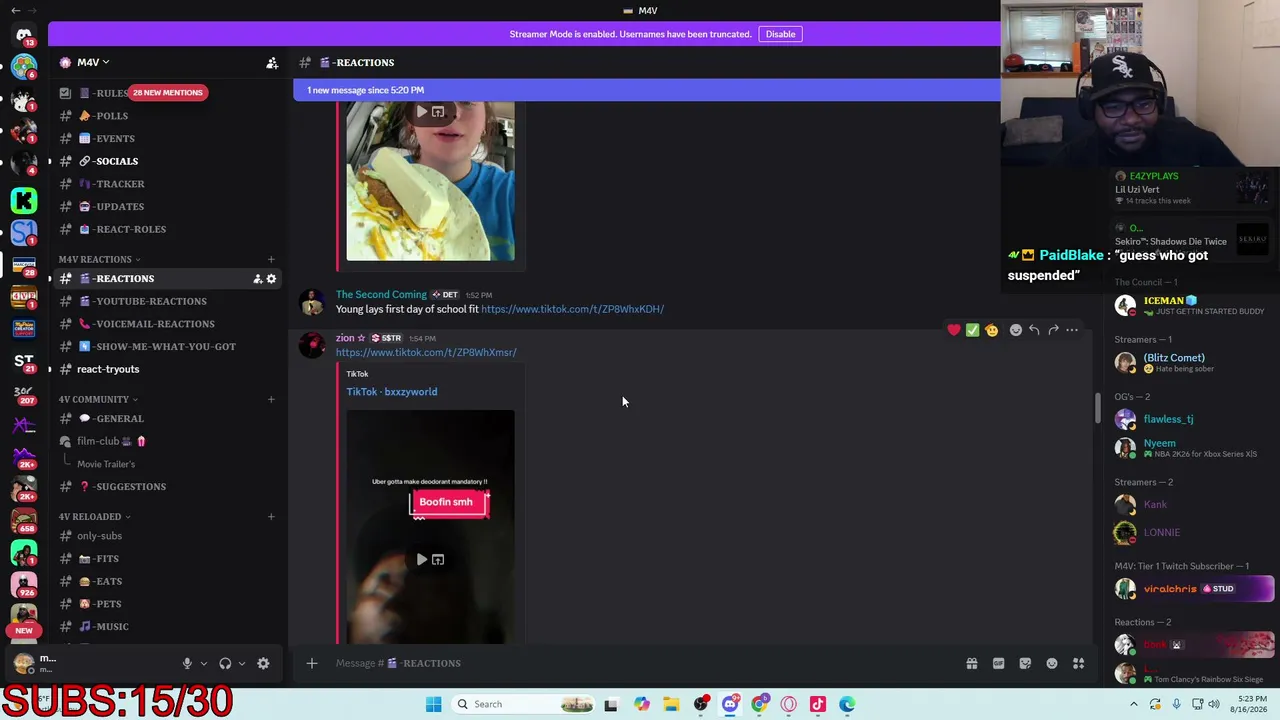Reply to zion's message
Viewport: 1280px width, 720px height.
click(1034, 330)
